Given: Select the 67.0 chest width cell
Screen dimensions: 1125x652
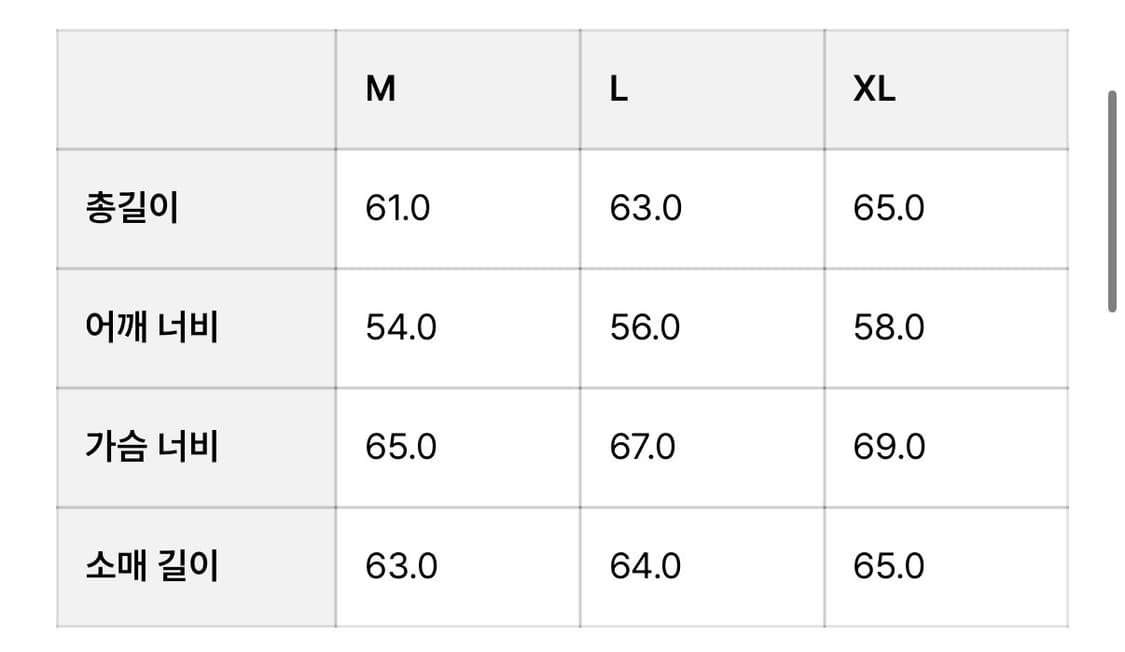Looking at the screenshot, I should pyautogui.click(x=645, y=447).
